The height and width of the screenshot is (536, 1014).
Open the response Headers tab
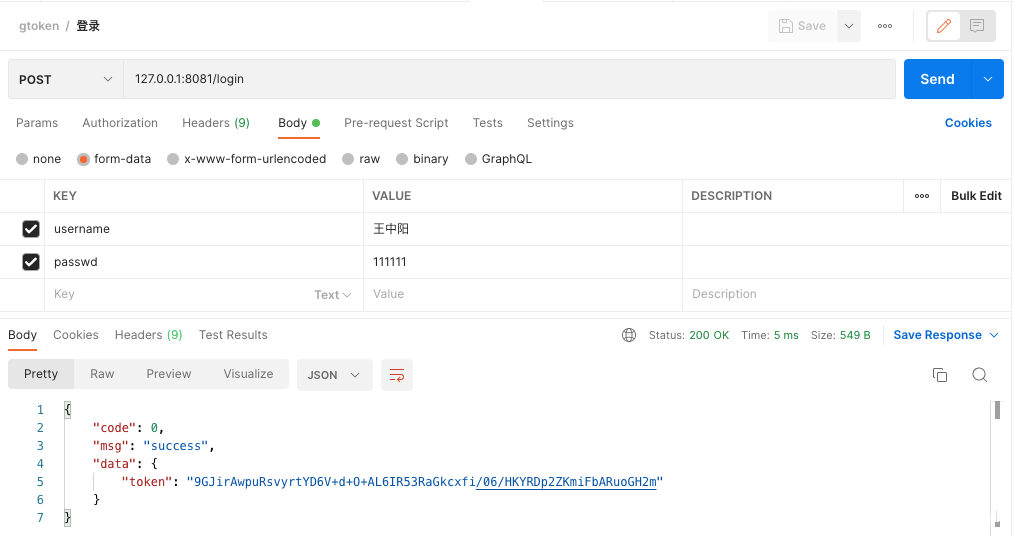148,335
